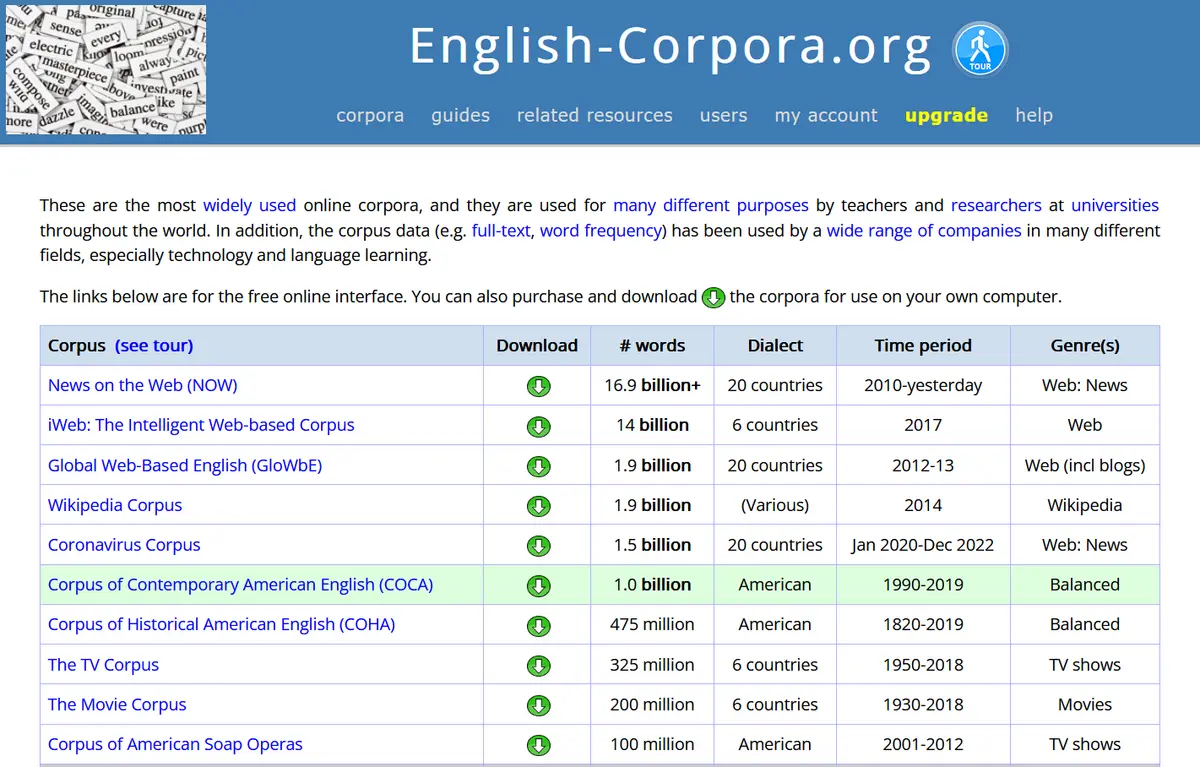Start the site tour with the TOUR icon

click(980, 50)
